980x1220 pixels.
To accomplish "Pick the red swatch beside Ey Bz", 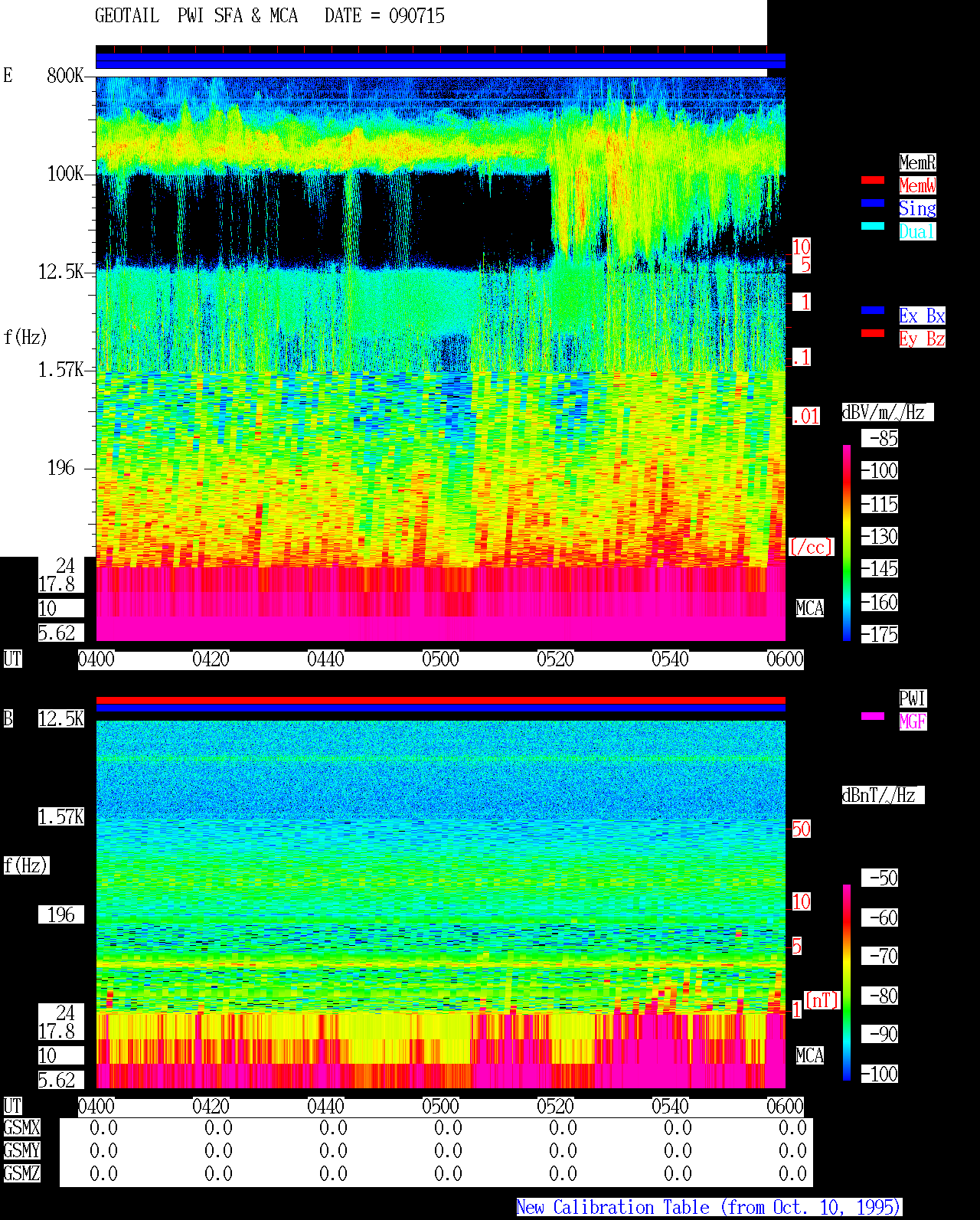I will (873, 333).
